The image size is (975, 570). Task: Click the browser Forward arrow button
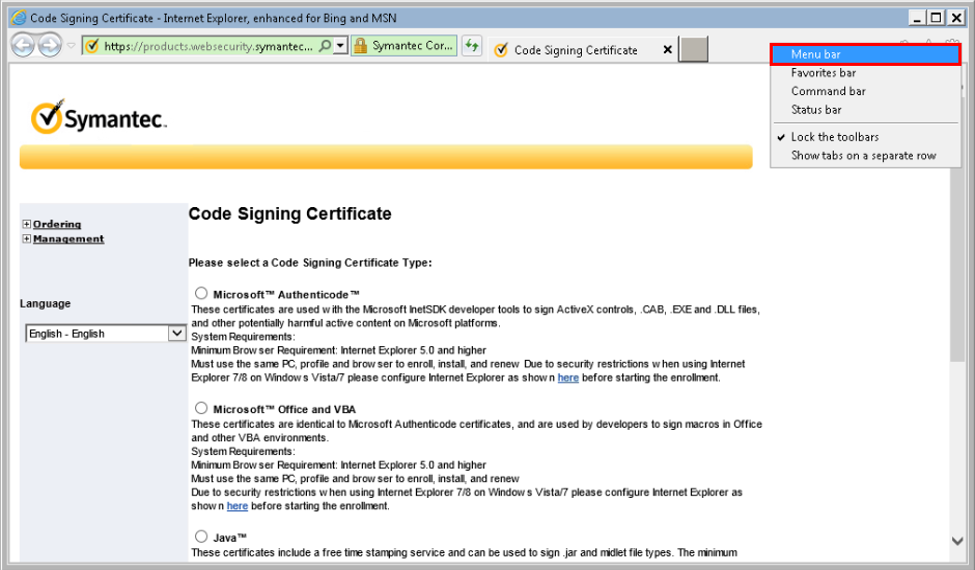50,45
